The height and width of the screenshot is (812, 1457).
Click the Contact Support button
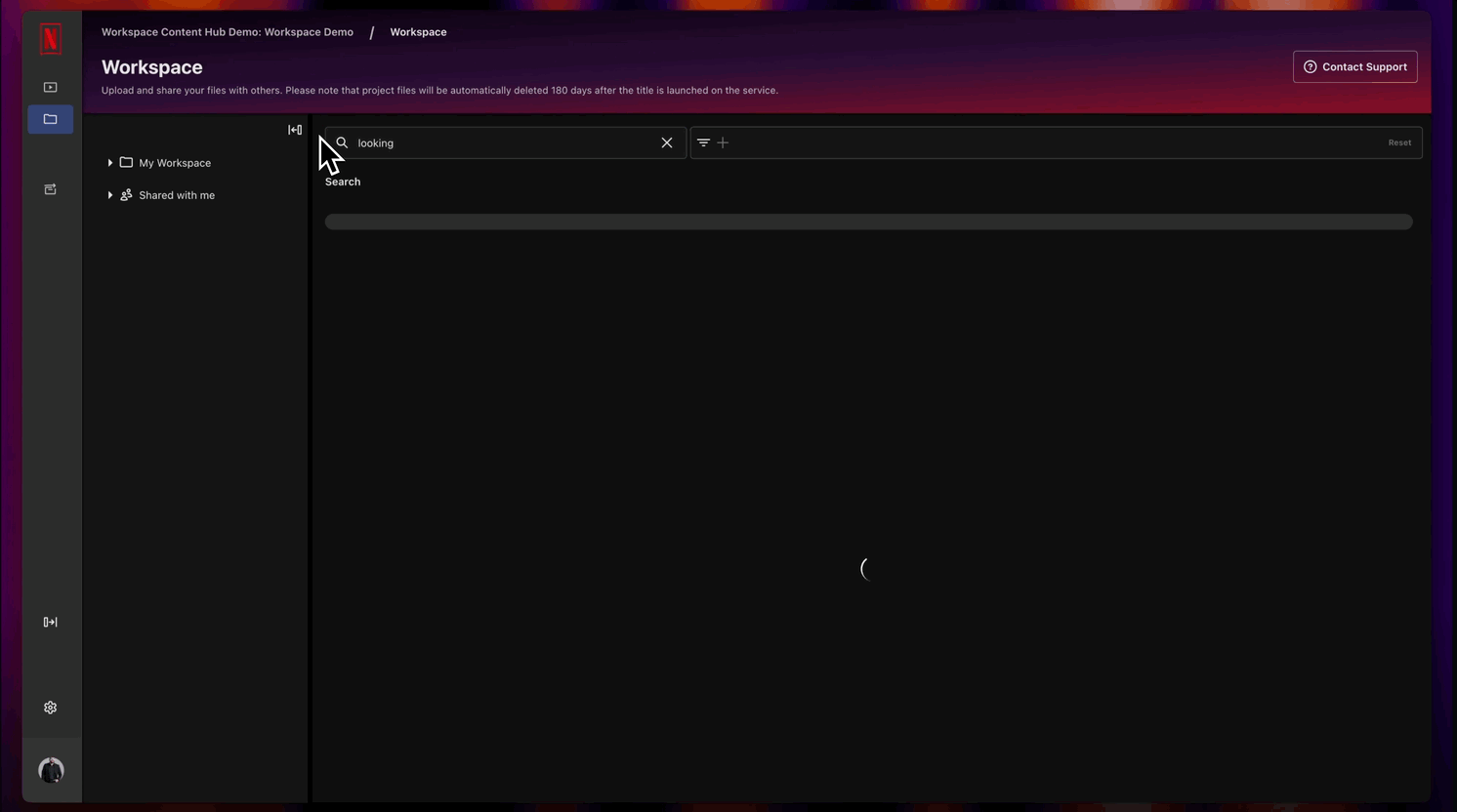pos(1354,66)
